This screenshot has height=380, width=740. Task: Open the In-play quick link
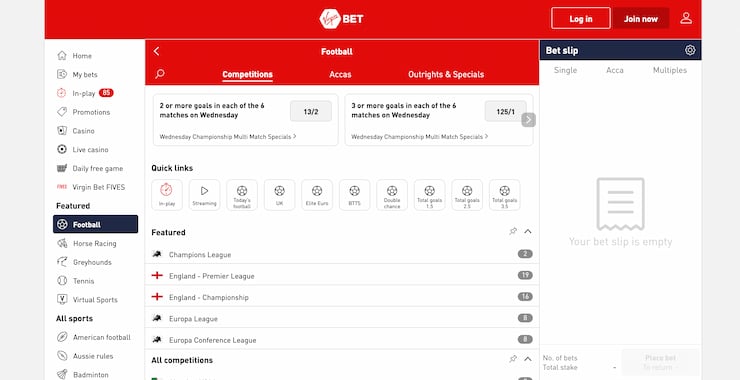click(x=167, y=195)
